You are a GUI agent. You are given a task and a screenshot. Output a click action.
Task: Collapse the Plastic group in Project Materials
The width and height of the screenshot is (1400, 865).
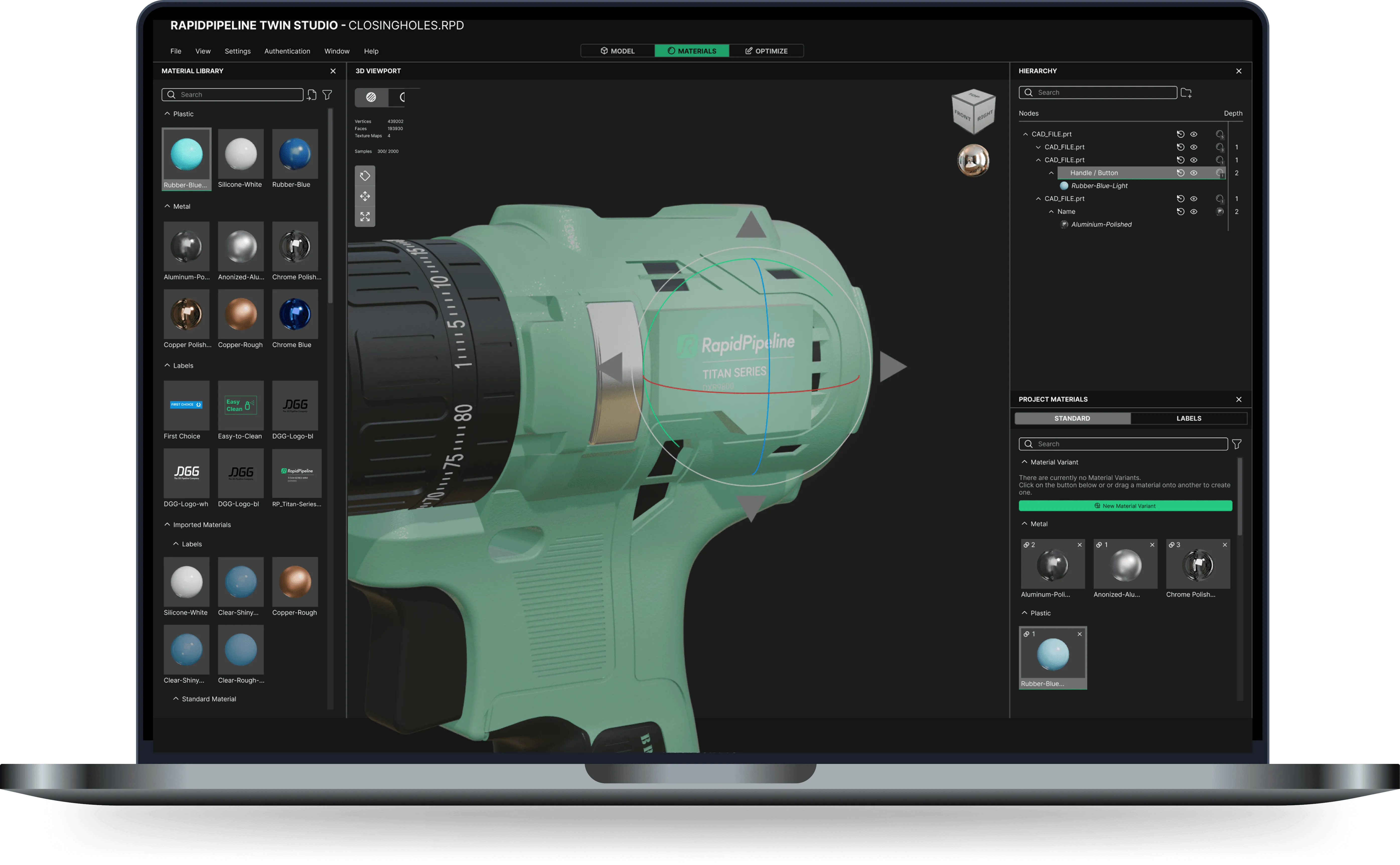click(x=1024, y=613)
